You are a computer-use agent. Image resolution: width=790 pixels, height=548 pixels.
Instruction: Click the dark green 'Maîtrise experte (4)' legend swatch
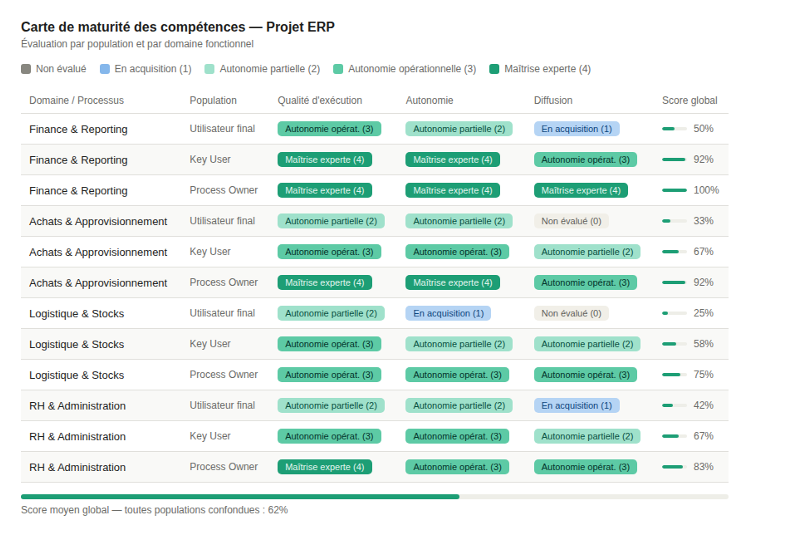(x=495, y=69)
